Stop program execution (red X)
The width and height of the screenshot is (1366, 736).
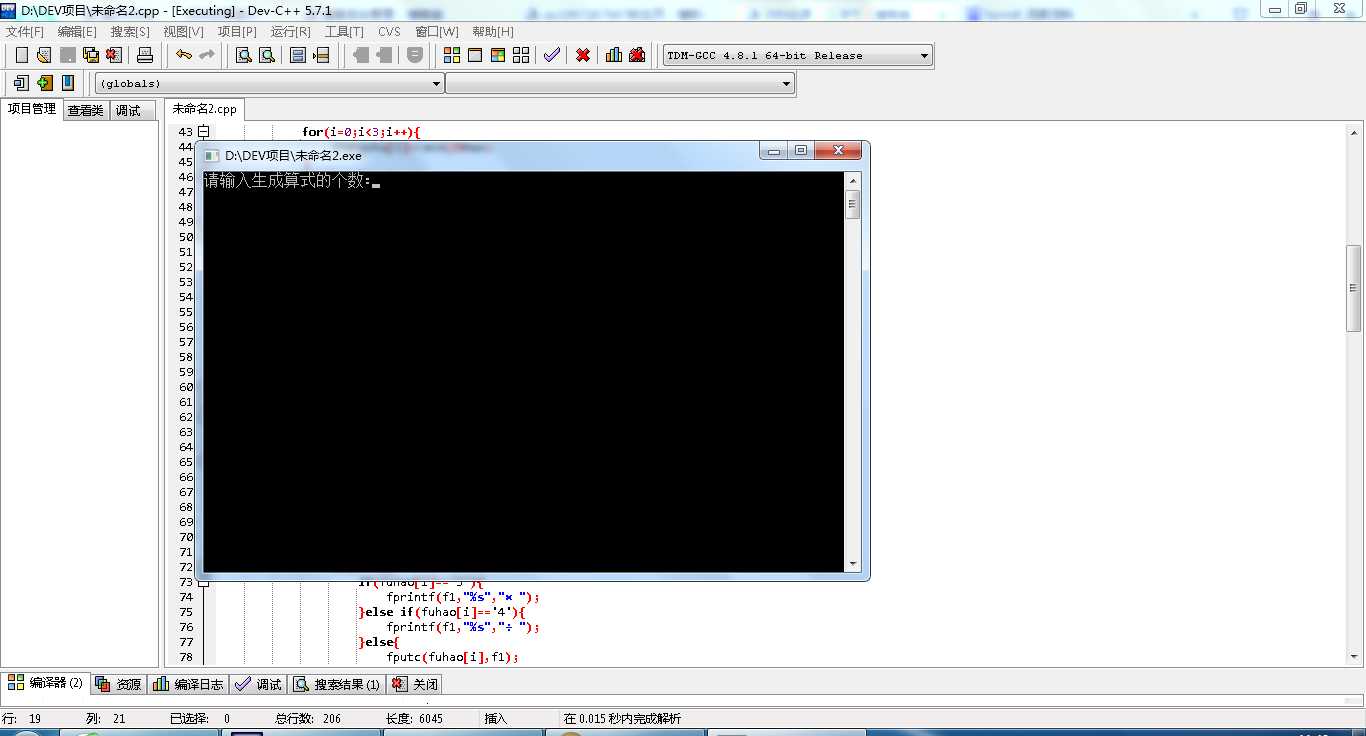583,55
